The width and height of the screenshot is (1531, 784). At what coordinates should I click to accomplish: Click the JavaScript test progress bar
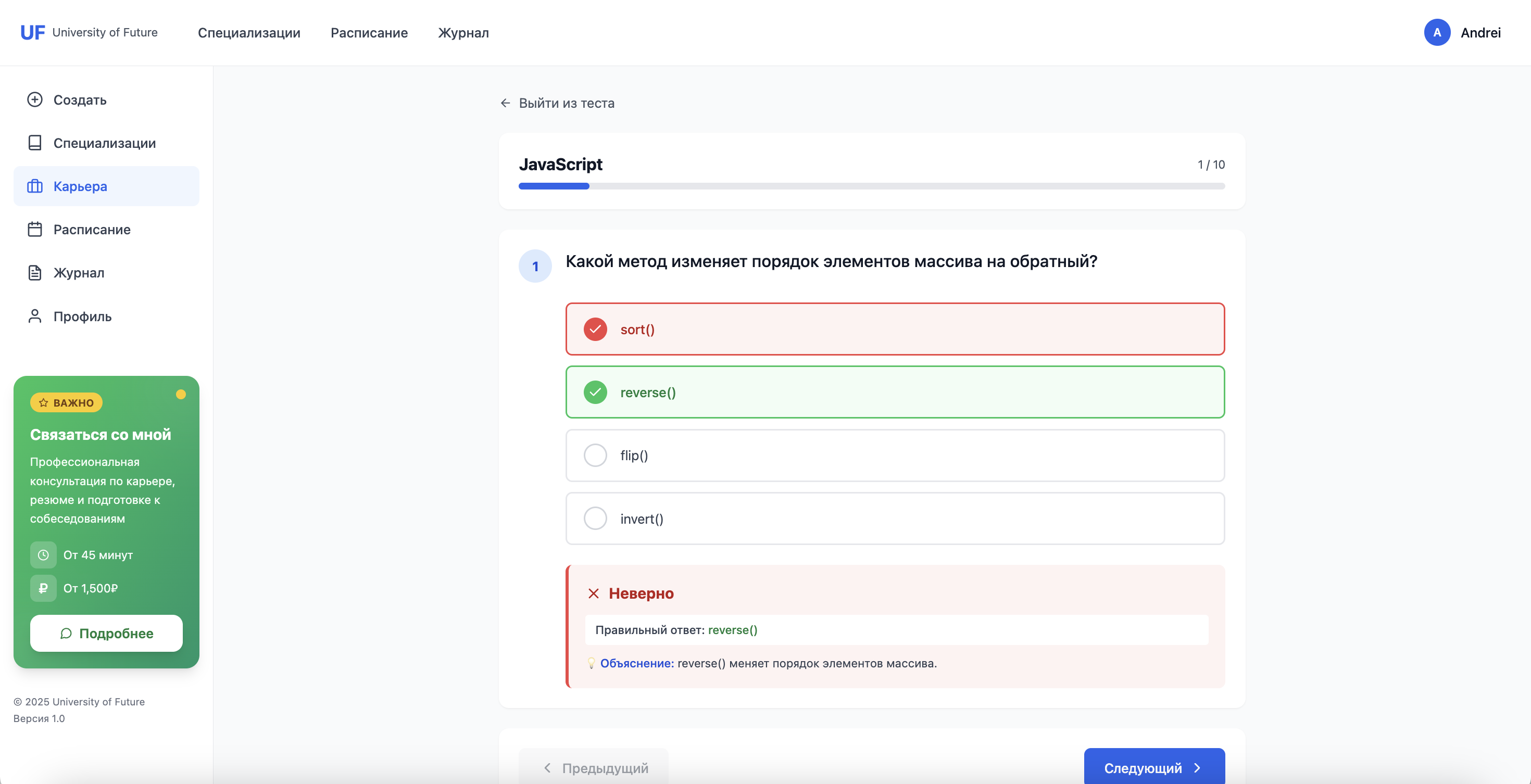coord(871,186)
